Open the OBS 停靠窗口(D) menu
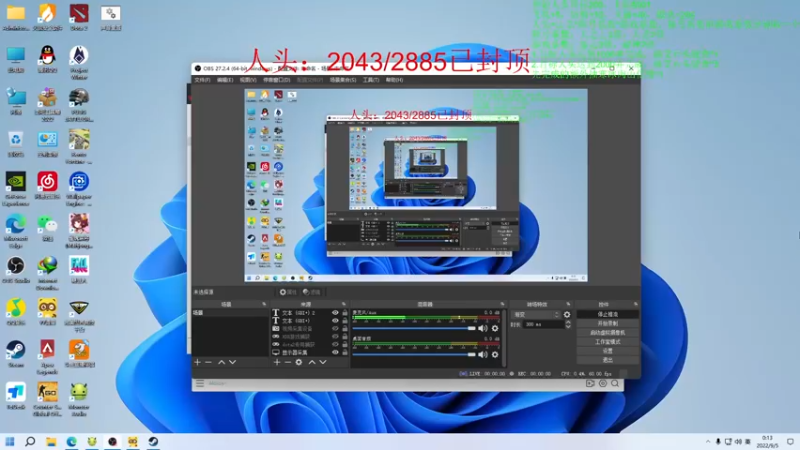 point(277,80)
